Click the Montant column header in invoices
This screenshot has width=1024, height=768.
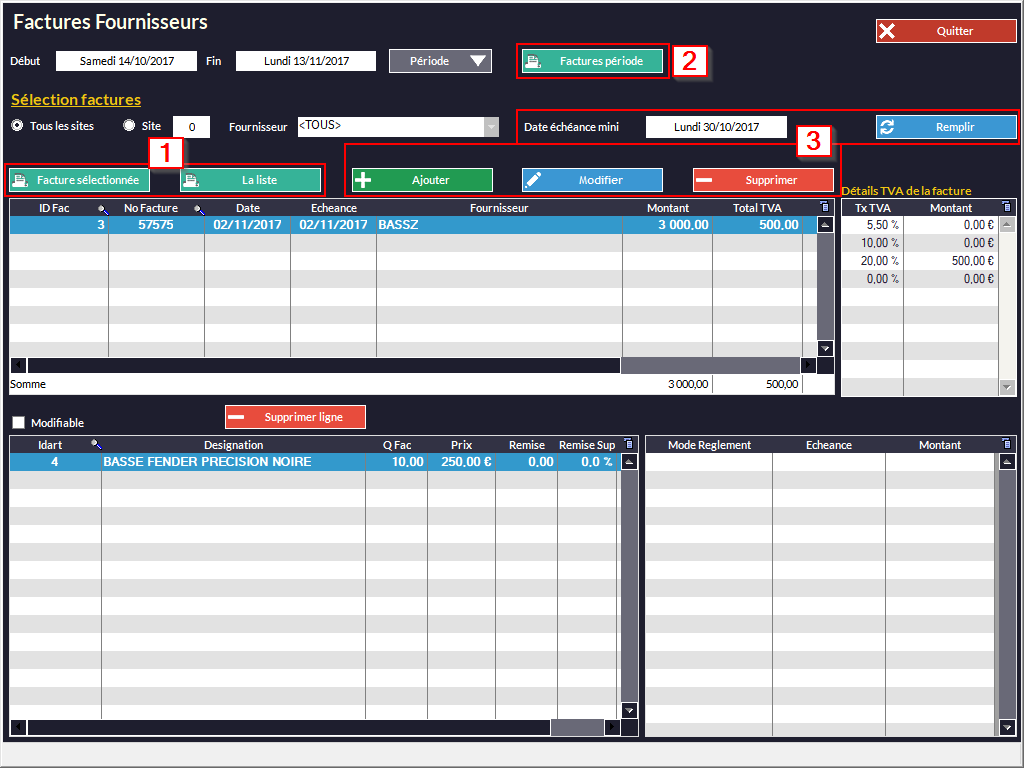667,208
